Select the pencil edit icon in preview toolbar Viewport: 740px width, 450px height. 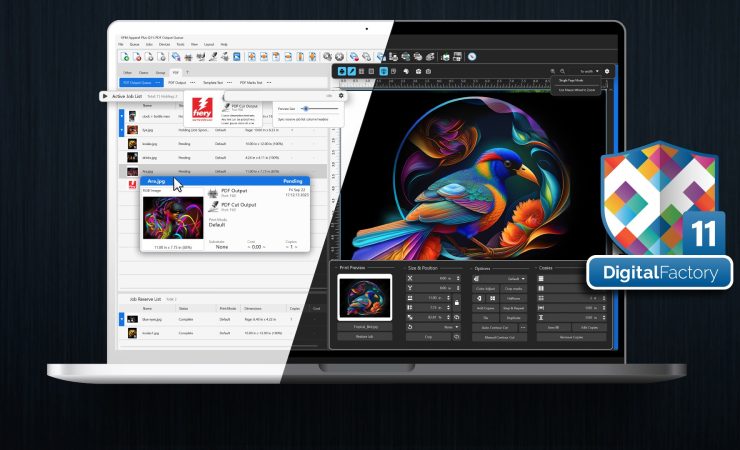pyautogui.click(x=352, y=71)
